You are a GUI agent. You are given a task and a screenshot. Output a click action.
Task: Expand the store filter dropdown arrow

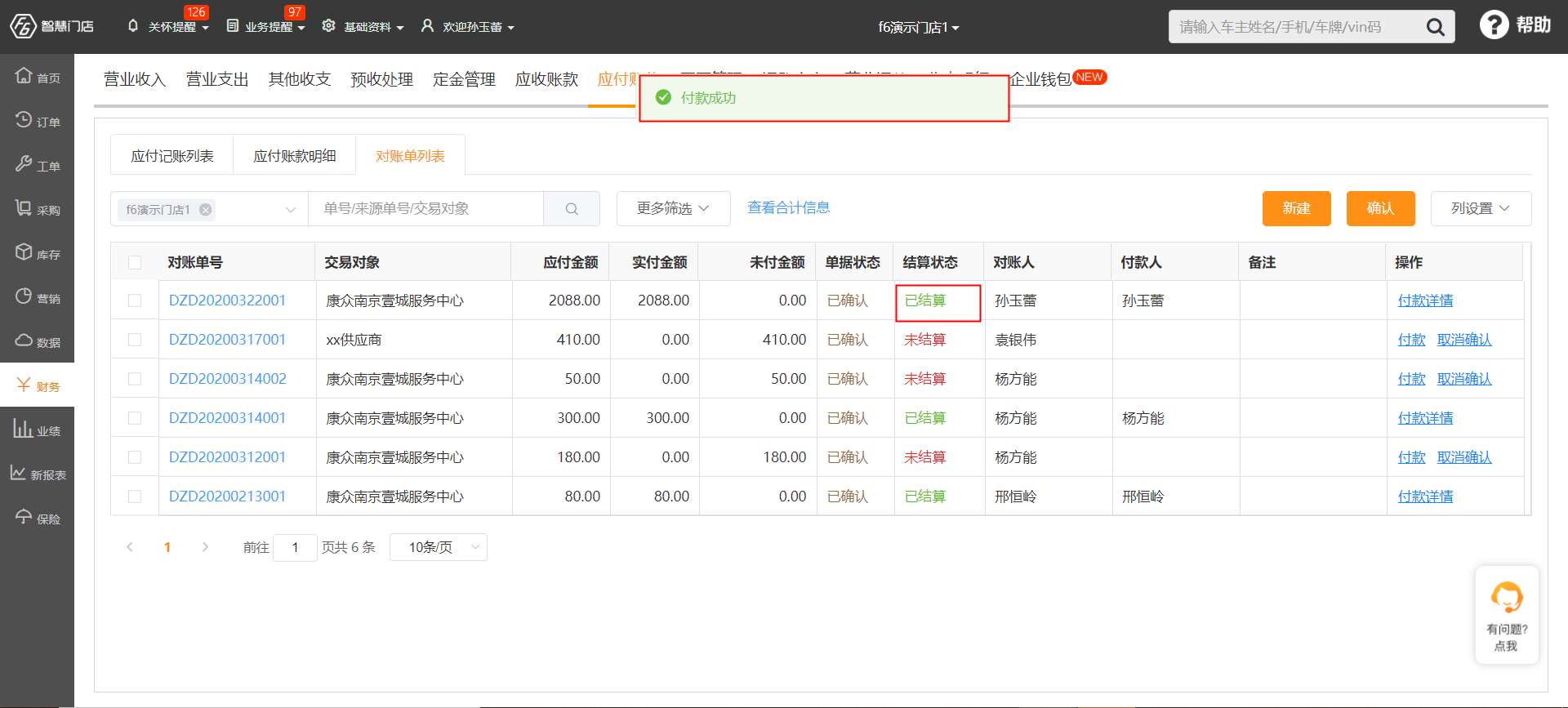[x=290, y=210]
